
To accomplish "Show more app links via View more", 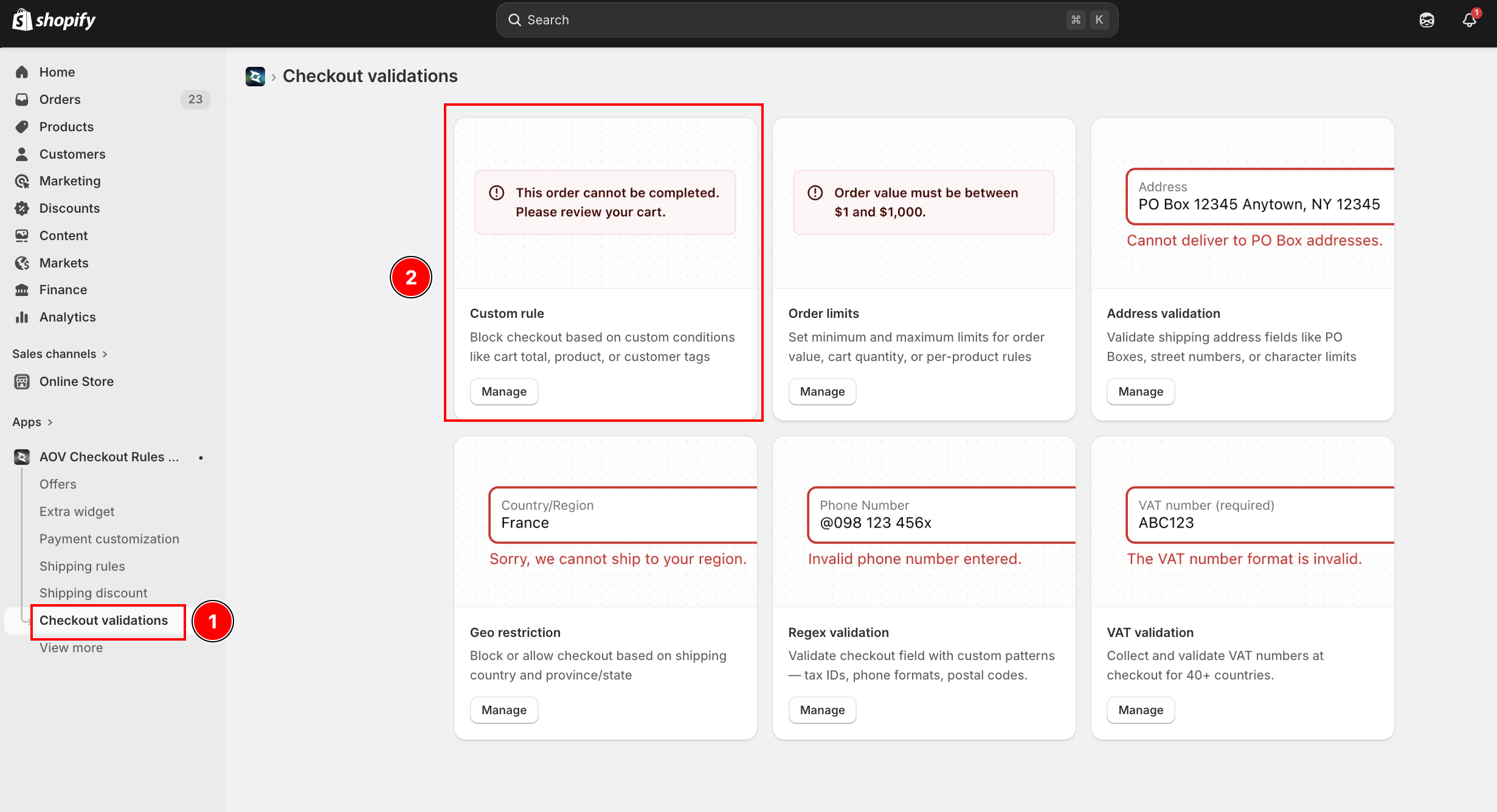I will click(x=71, y=648).
